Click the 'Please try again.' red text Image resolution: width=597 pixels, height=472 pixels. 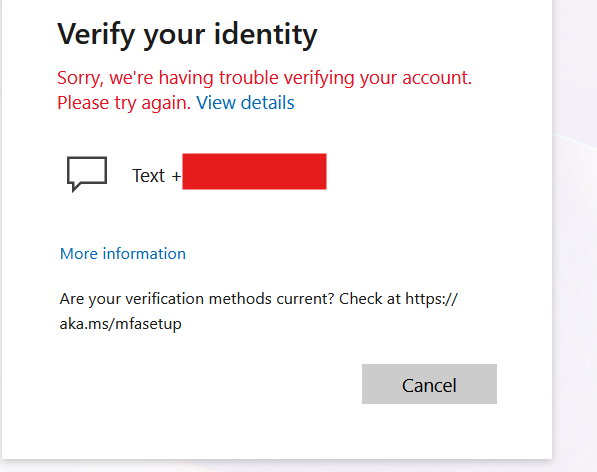point(124,103)
